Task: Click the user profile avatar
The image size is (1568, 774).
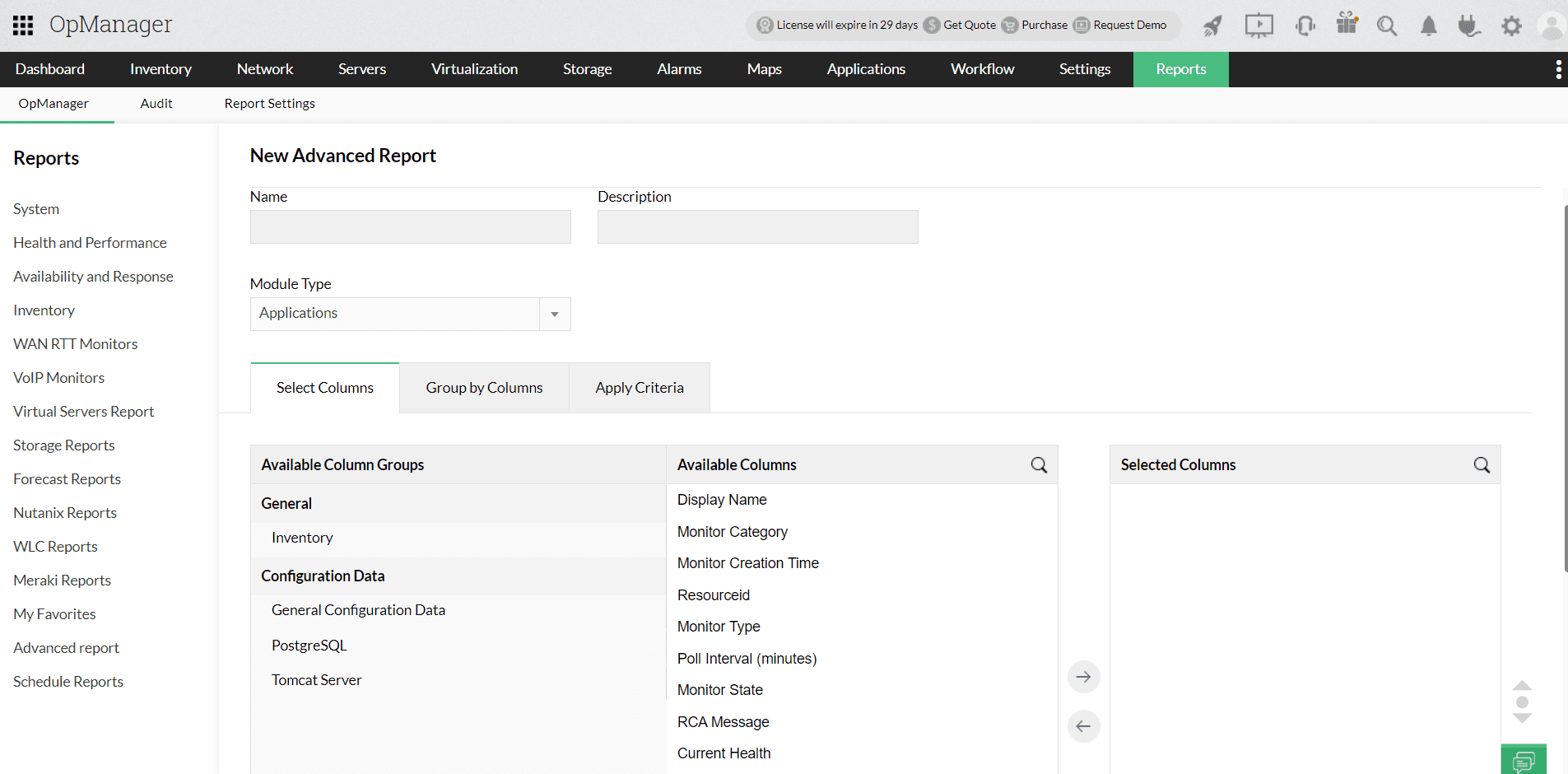Action: coord(1551,26)
